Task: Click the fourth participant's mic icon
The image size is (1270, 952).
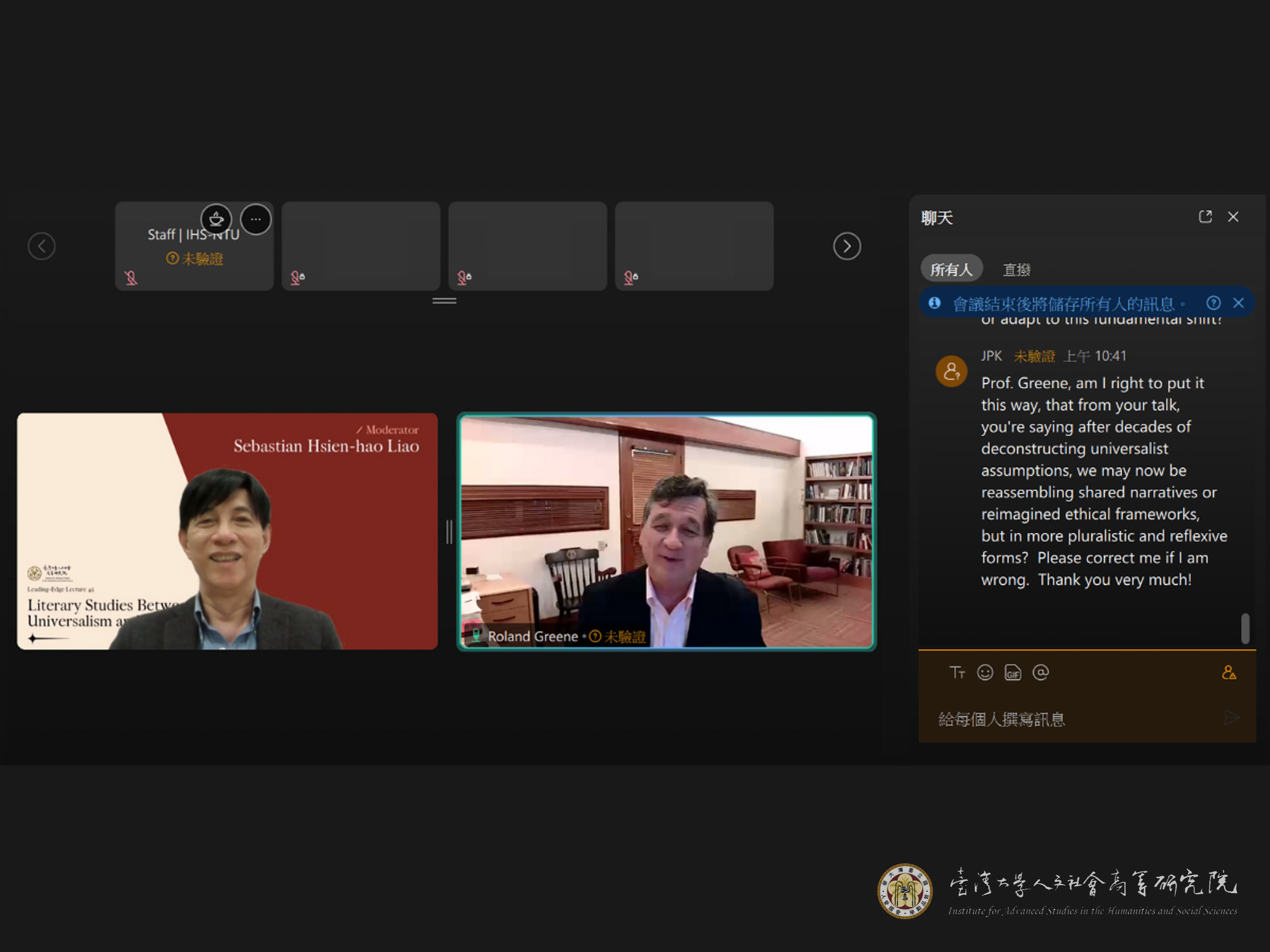Action: point(631,278)
